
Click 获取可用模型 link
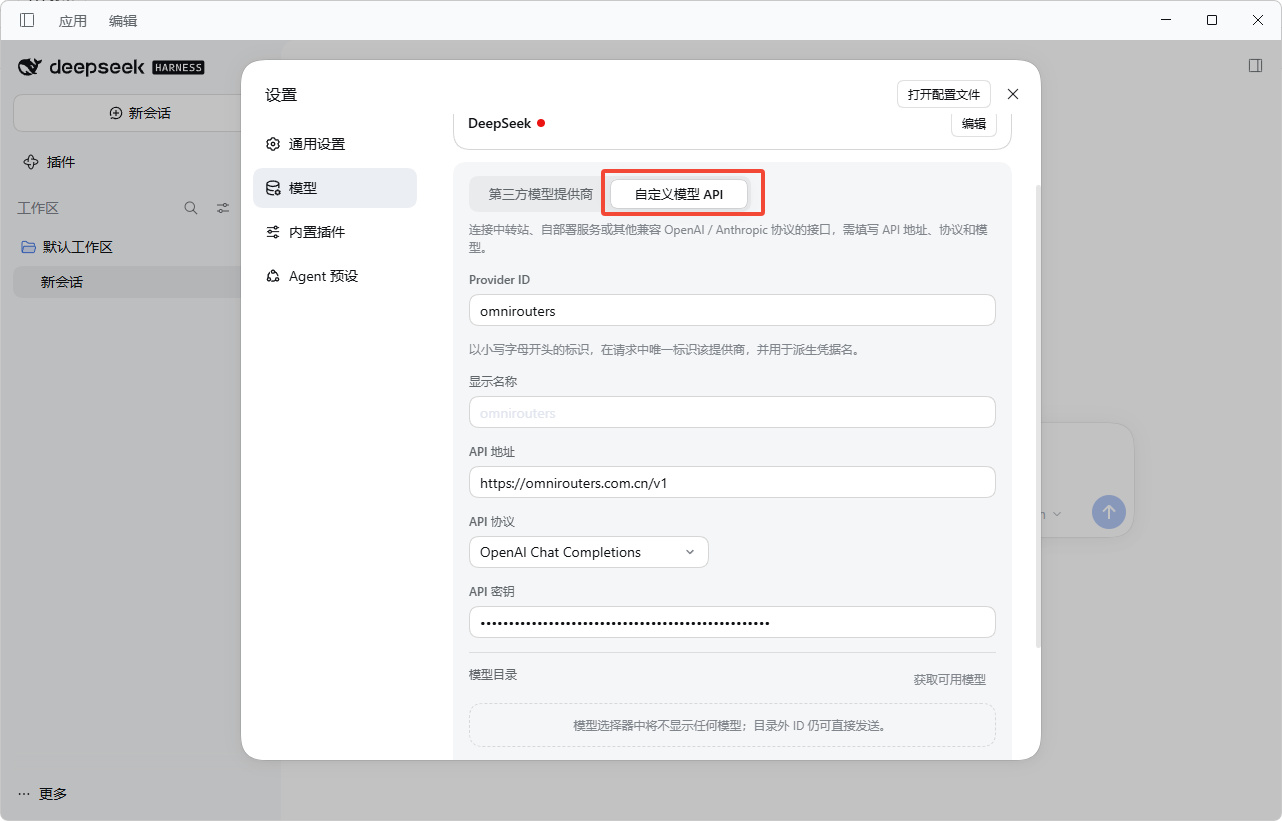tap(950, 679)
